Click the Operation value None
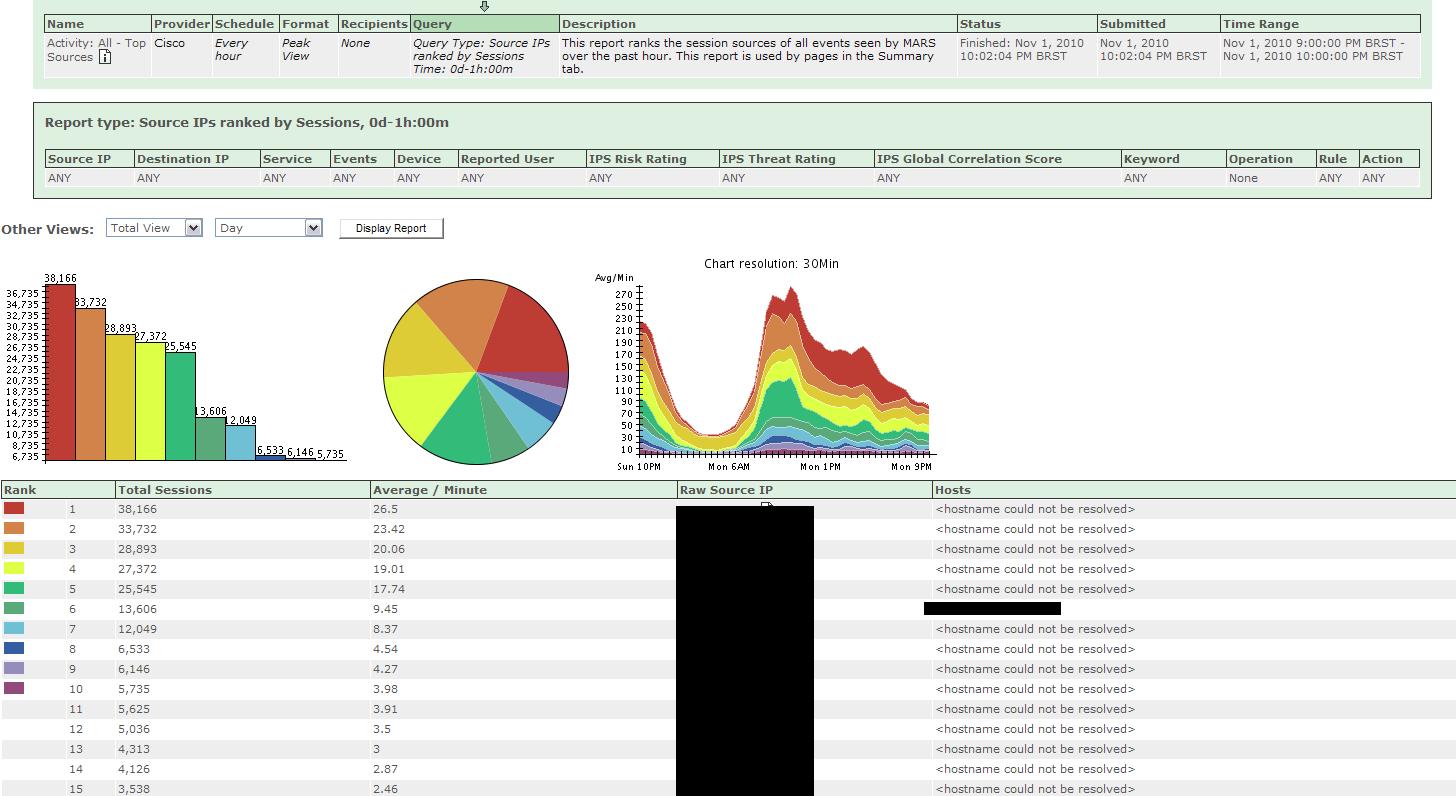Image resolution: width=1456 pixels, height=796 pixels. [x=1243, y=178]
